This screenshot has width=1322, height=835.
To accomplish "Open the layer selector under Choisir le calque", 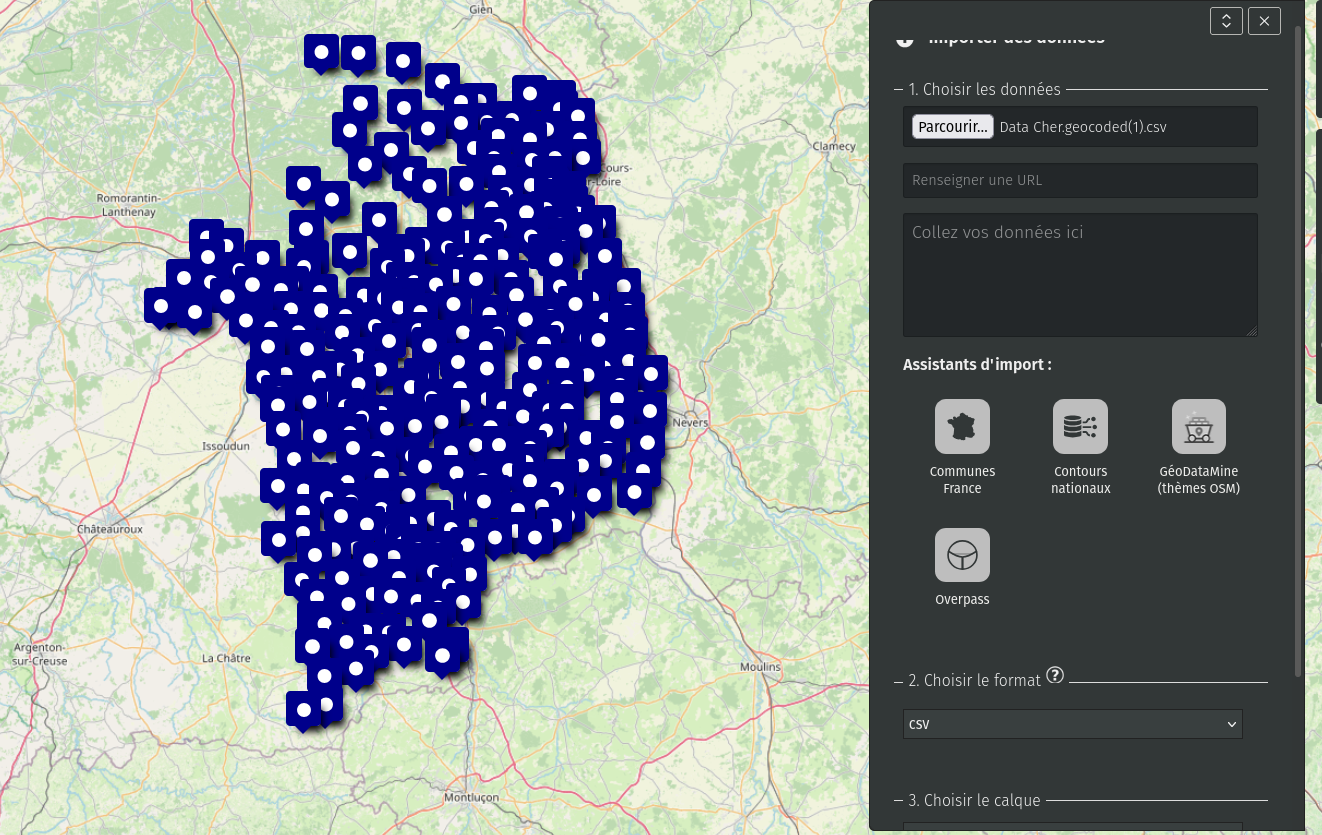I will click(1072, 827).
